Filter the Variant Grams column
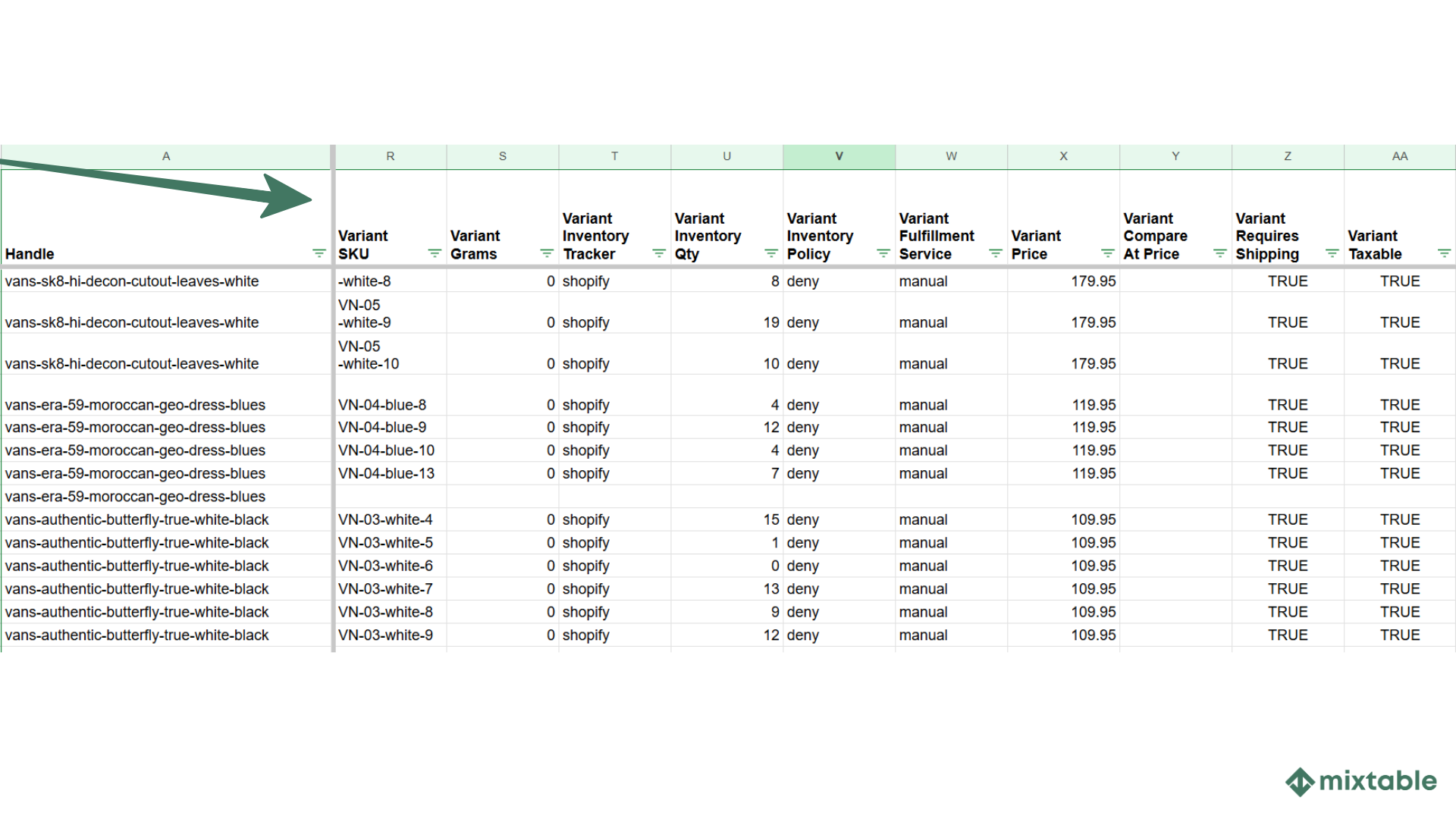The image size is (1456, 819). pos(545,253)
